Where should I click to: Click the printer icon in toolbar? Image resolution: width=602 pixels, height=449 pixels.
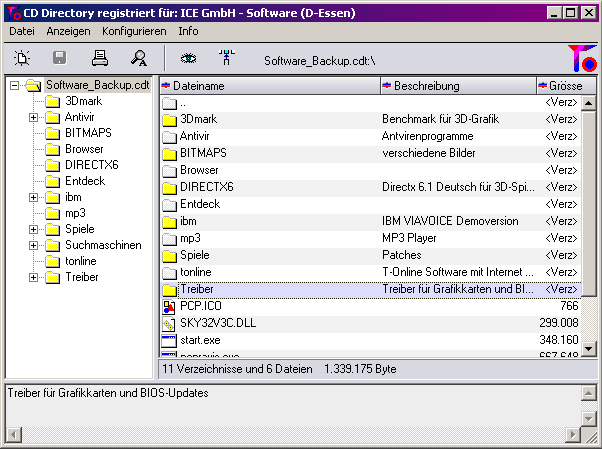pos(100,58)
